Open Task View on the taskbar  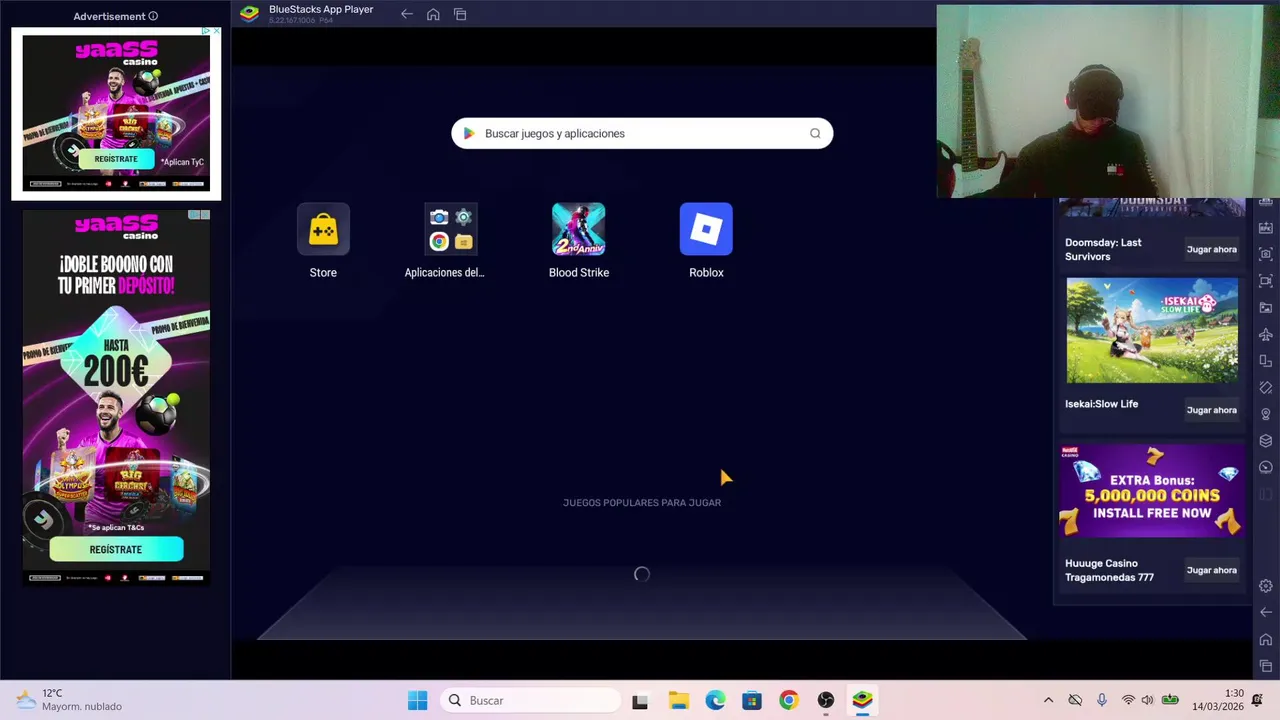640,700
